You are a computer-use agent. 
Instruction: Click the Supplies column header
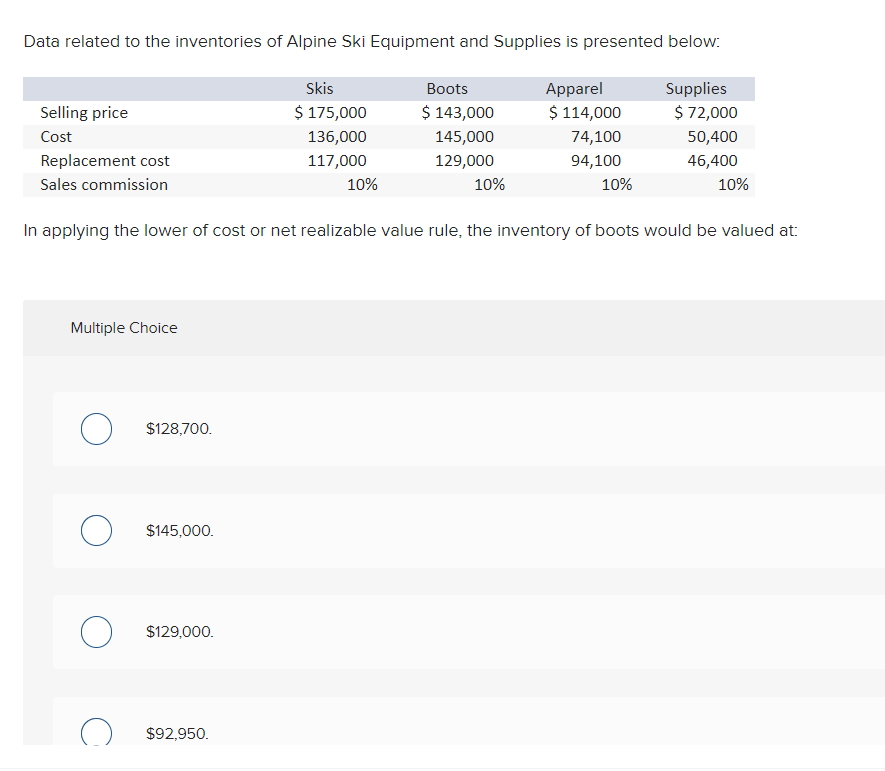(x=696, y=89)
